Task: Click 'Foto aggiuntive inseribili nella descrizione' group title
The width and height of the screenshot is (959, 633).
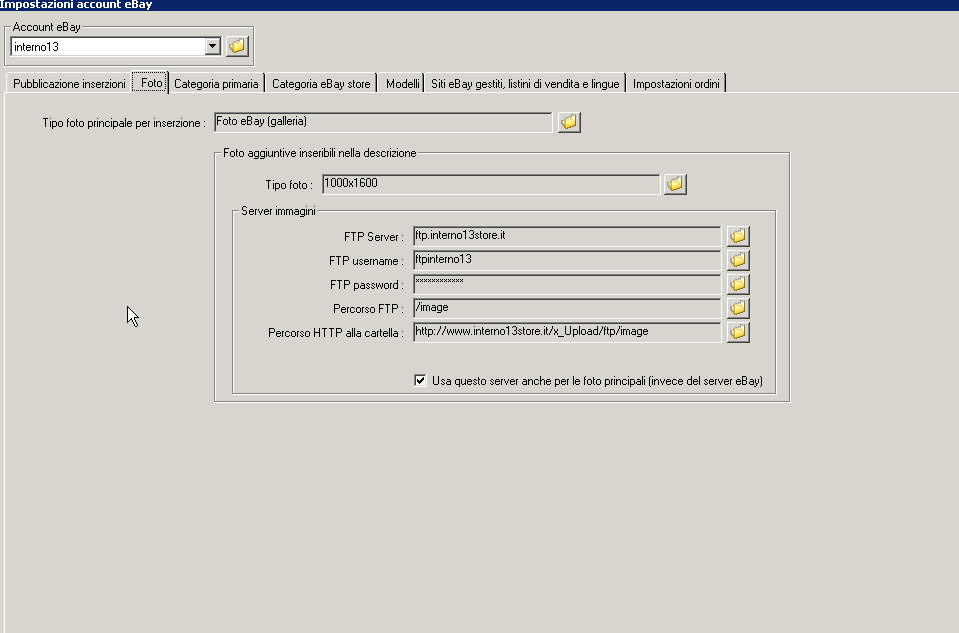Action: coord(319,153)
